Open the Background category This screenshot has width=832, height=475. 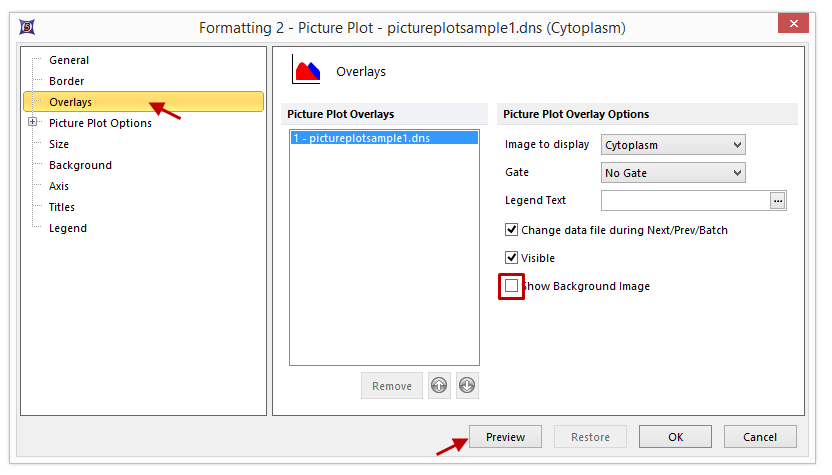pos(80,165)
